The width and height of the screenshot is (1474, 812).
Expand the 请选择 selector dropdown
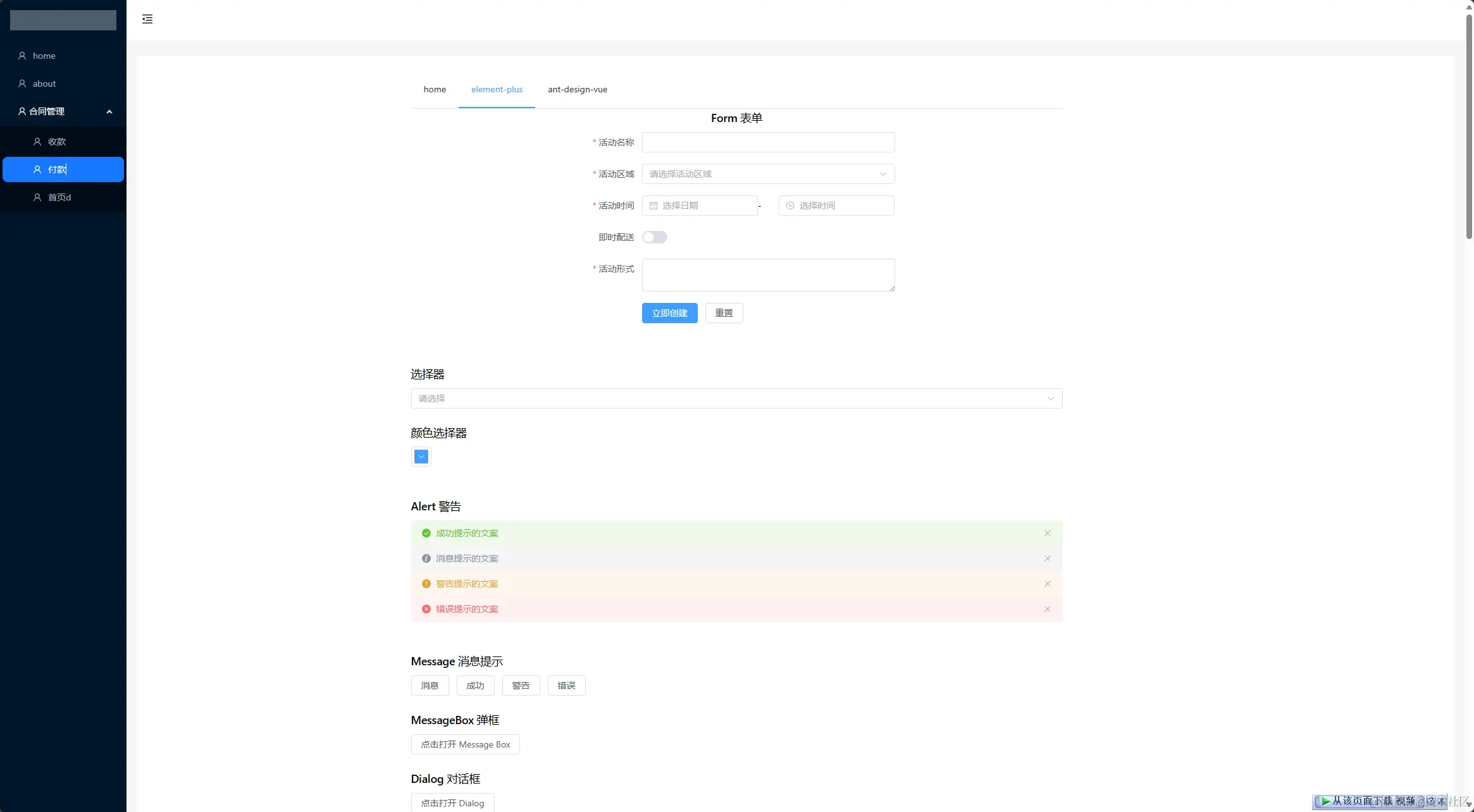click(736, 398)
